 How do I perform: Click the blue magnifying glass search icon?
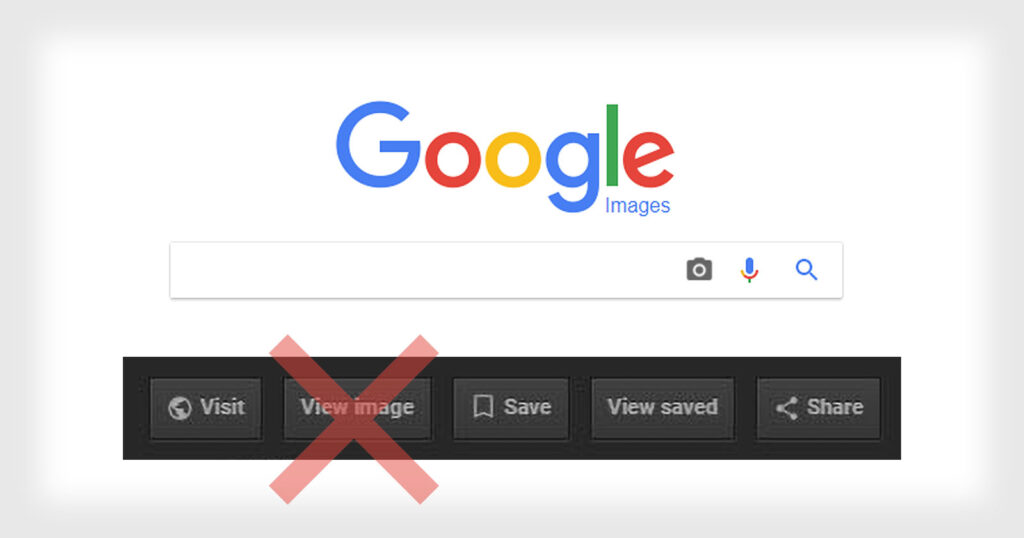coord(807,270)
